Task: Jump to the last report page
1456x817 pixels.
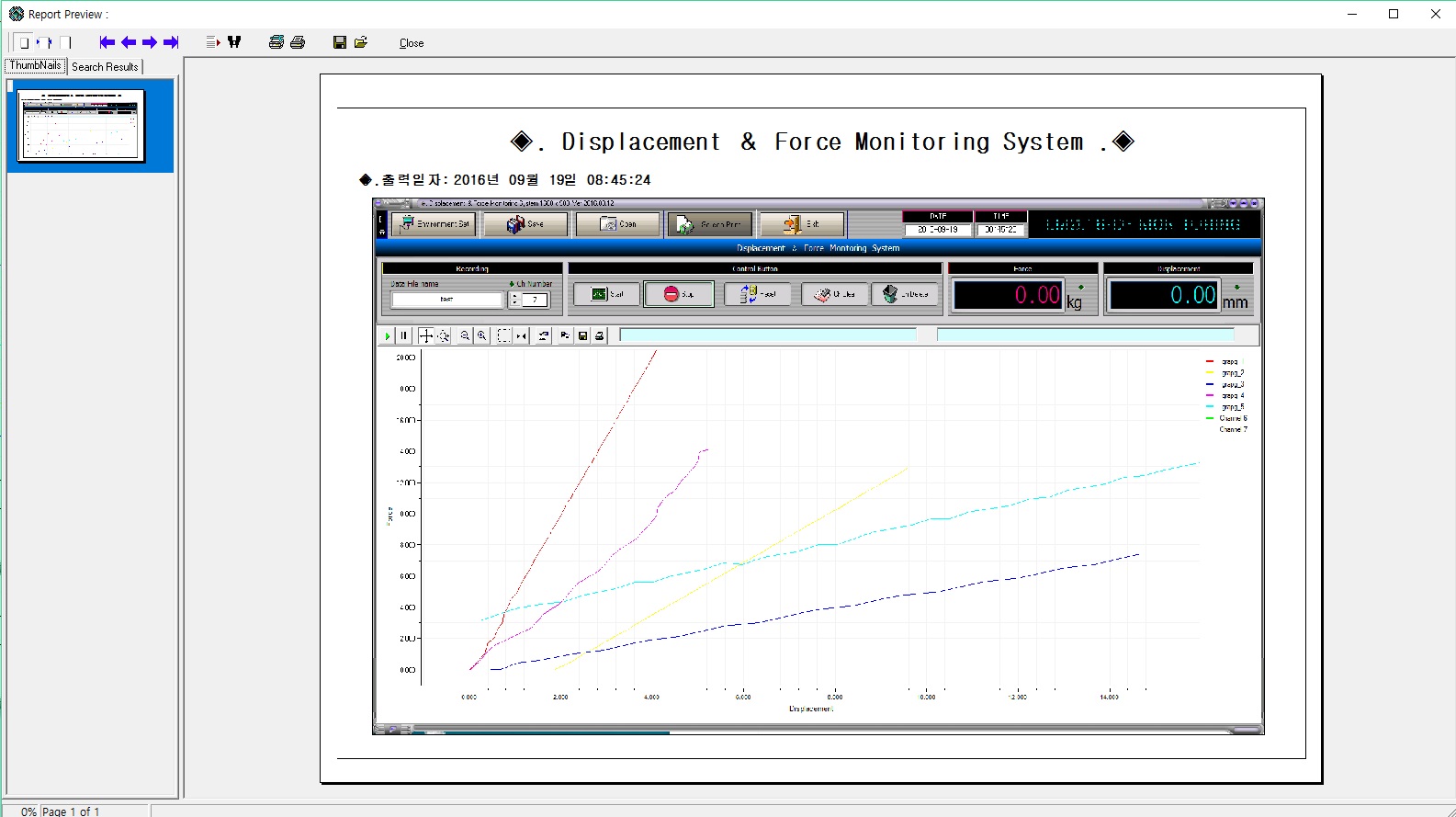Action: click(171, 42)
